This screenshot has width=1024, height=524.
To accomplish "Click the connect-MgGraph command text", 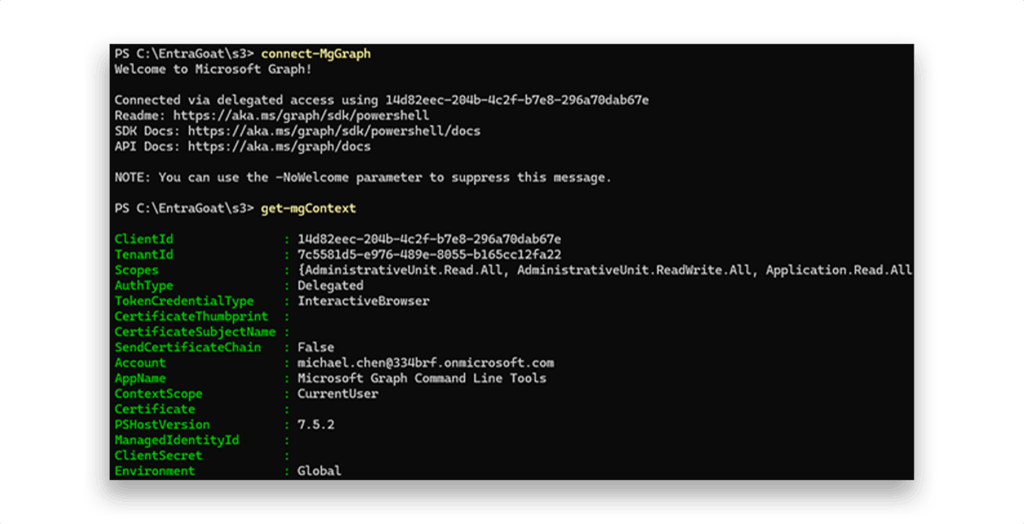I will [316, 54].
